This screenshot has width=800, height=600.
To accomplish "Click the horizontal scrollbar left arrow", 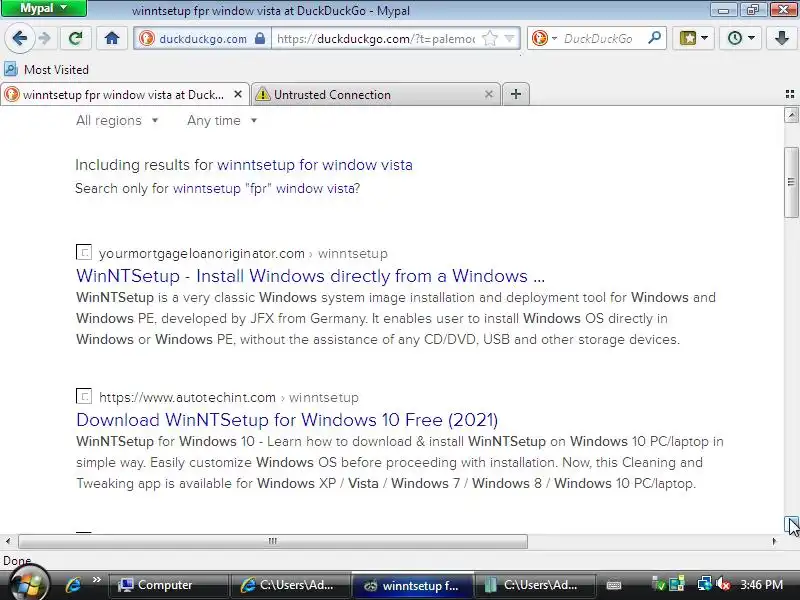I will [x=8, y=541].
